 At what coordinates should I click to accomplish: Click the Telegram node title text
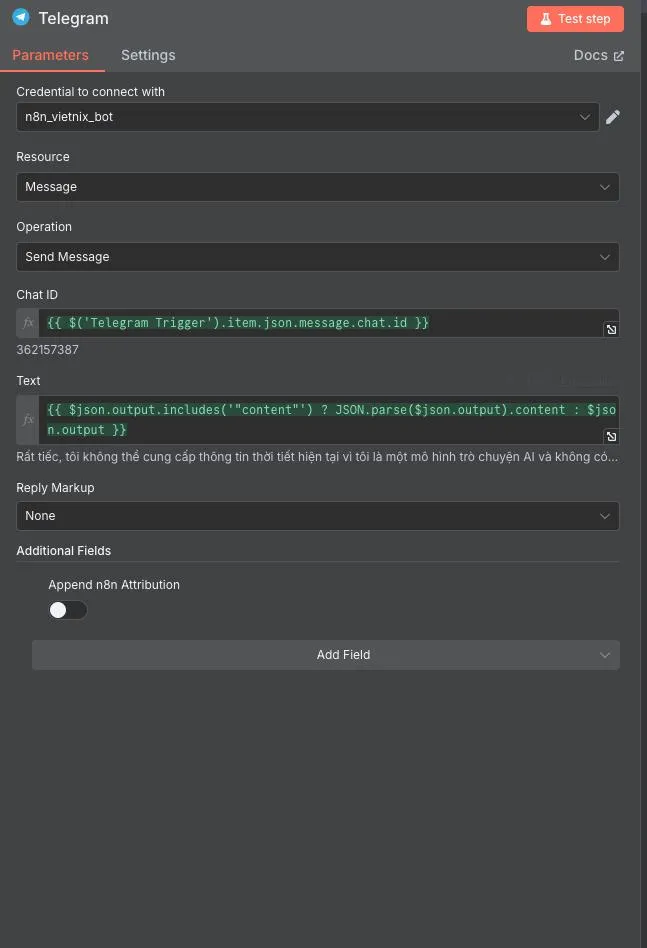click(x=73, y=18)
